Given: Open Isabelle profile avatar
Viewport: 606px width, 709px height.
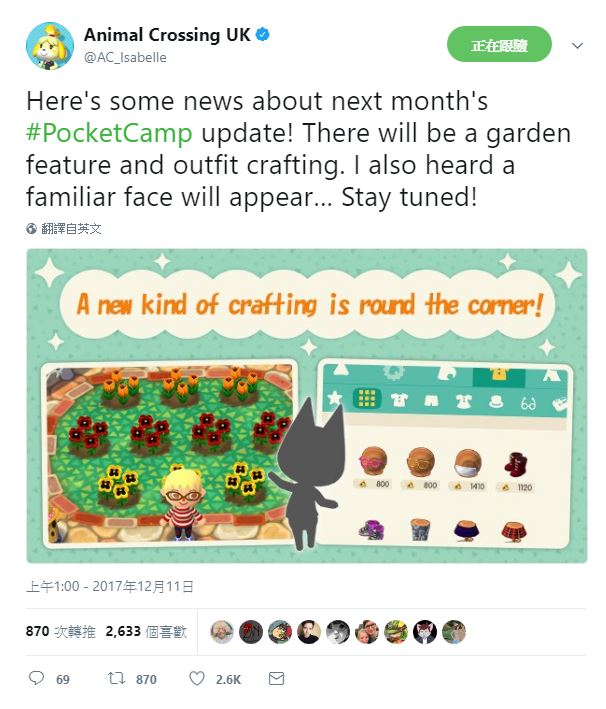Looking at the screenshot, I should pos(50,46).
